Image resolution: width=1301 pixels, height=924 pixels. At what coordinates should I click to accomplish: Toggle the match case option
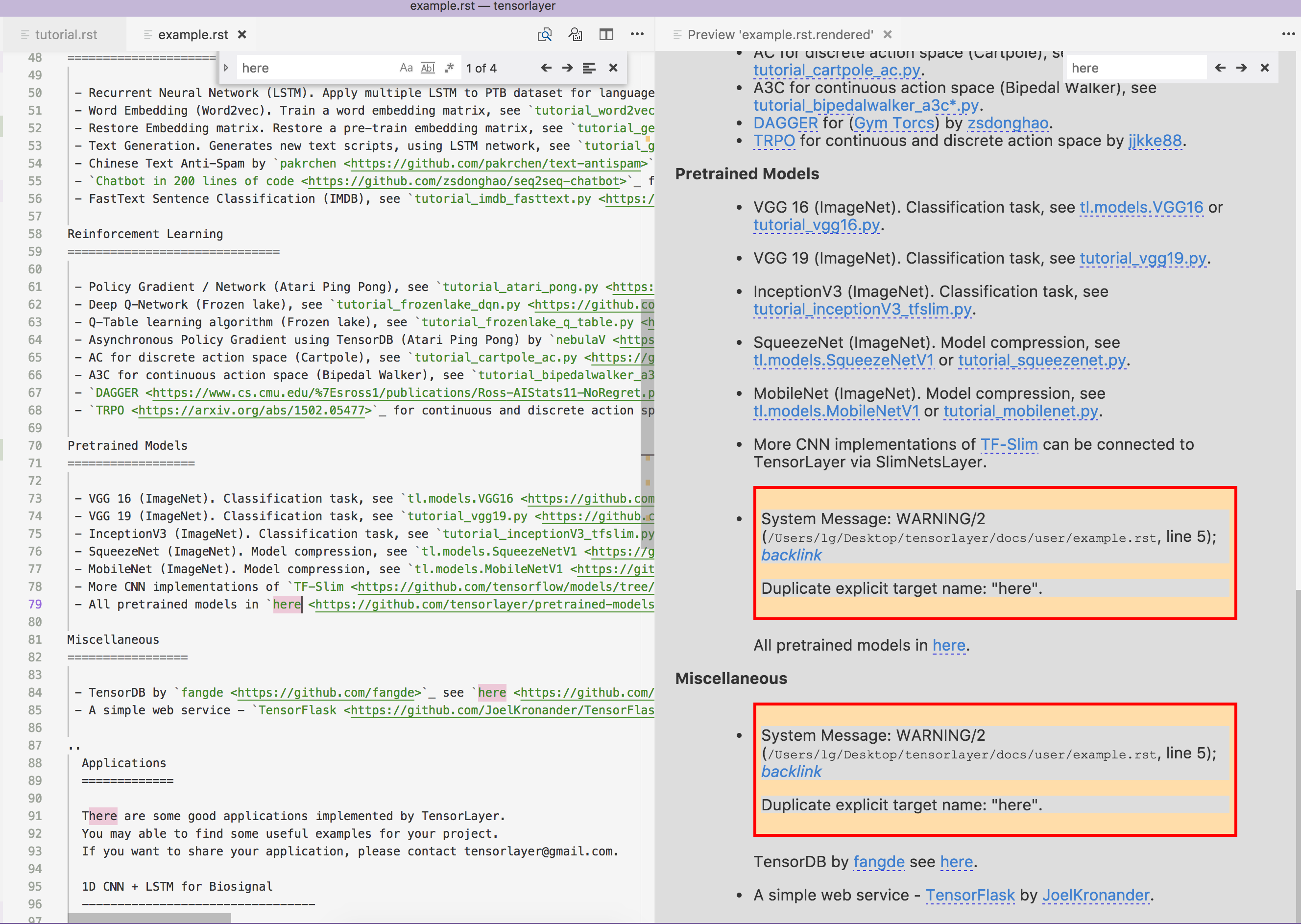[x=406, y=68]
